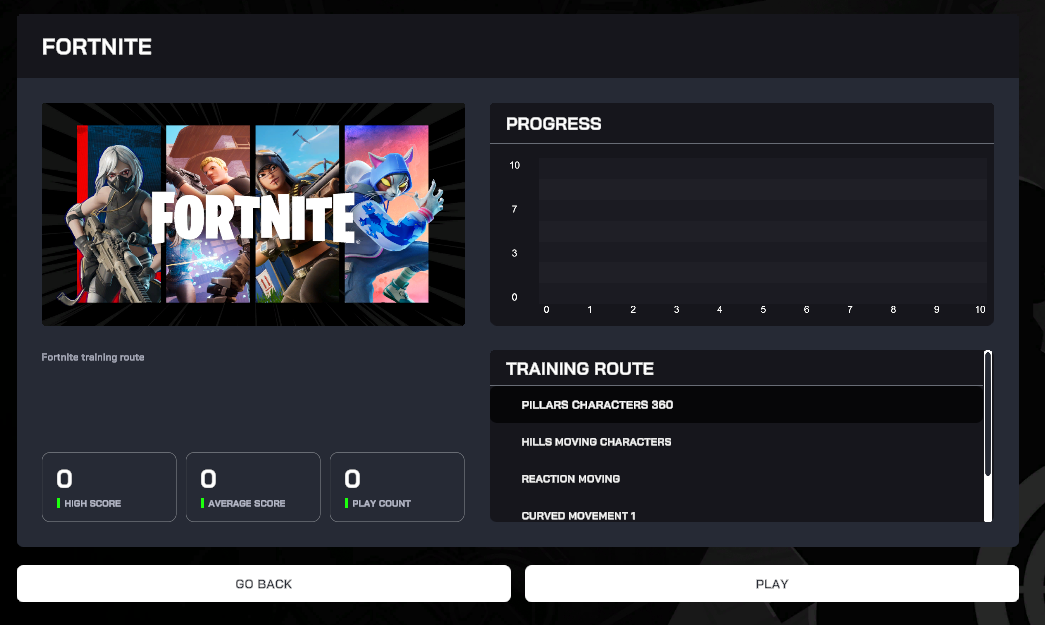
Task: Click the 'Fortnite training route' description text
Action: pos(93,357)
